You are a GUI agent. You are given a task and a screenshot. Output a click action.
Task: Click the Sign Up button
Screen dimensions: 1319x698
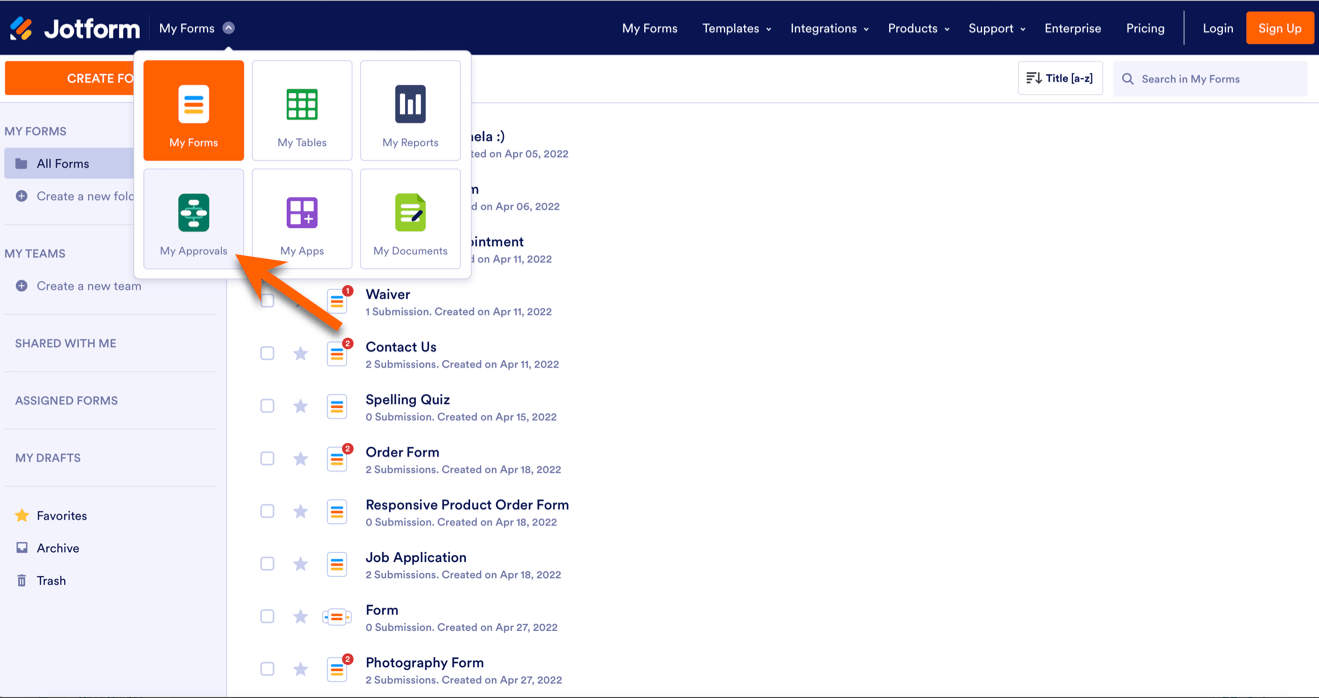[1280, 28]
